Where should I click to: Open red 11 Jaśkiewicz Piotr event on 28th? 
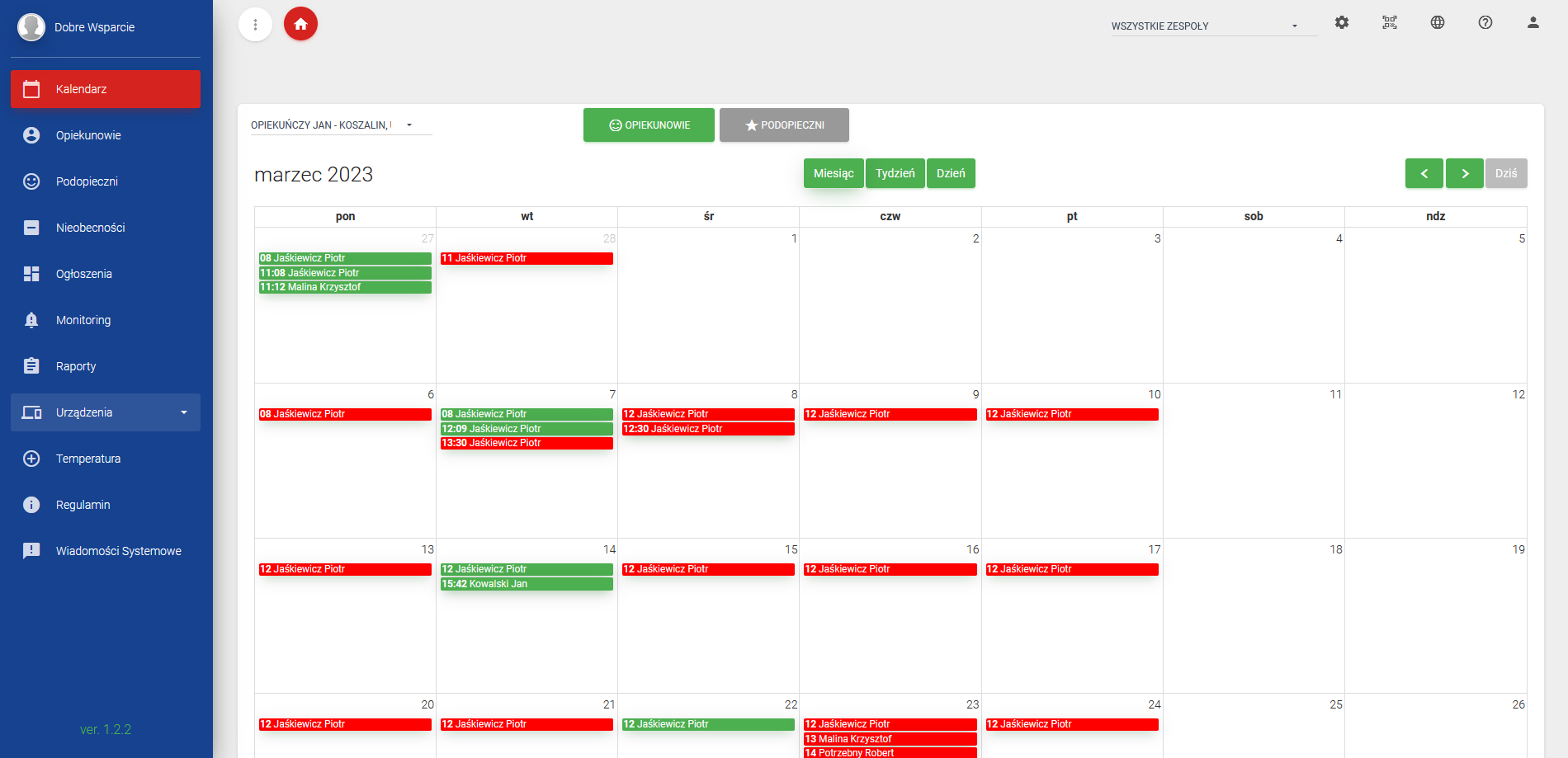527,258
